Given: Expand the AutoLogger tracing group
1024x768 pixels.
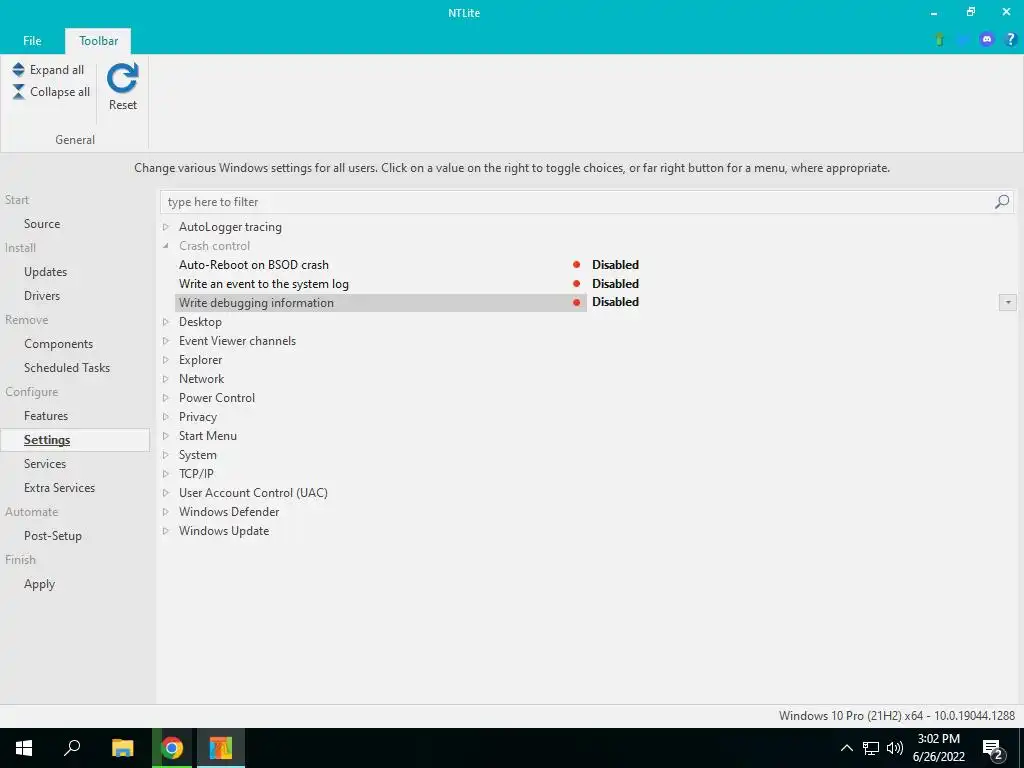Looking at the screenshot, I should (166, 227).
